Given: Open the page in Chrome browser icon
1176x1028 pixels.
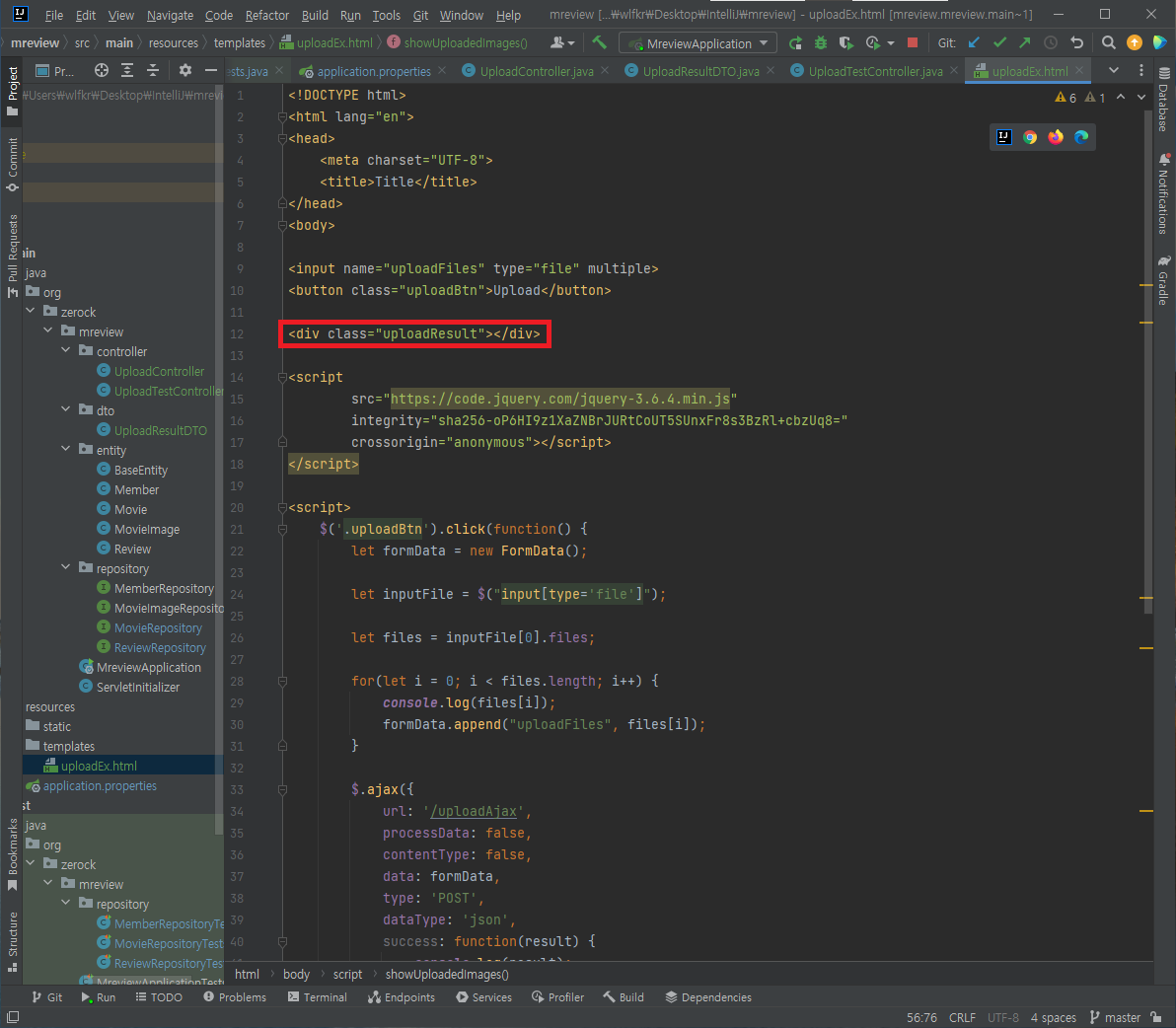Looking at the screenshot, I should (x=1030, y=136).
